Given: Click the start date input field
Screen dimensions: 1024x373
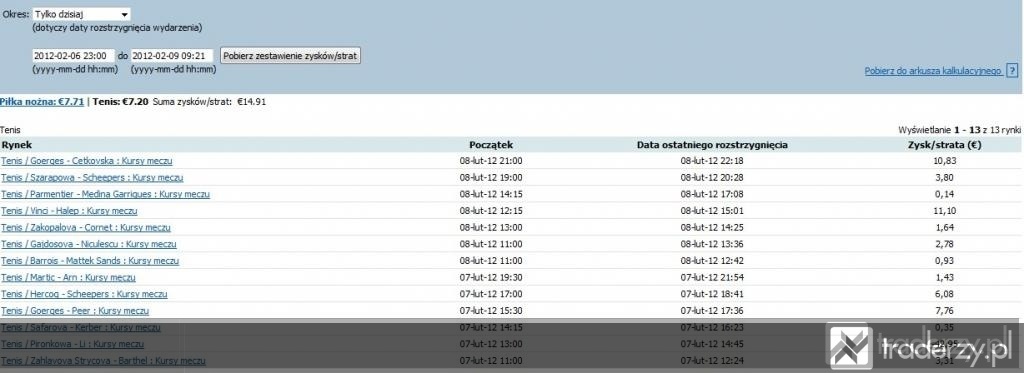Looking at the screenshot, I should (73, 56).
